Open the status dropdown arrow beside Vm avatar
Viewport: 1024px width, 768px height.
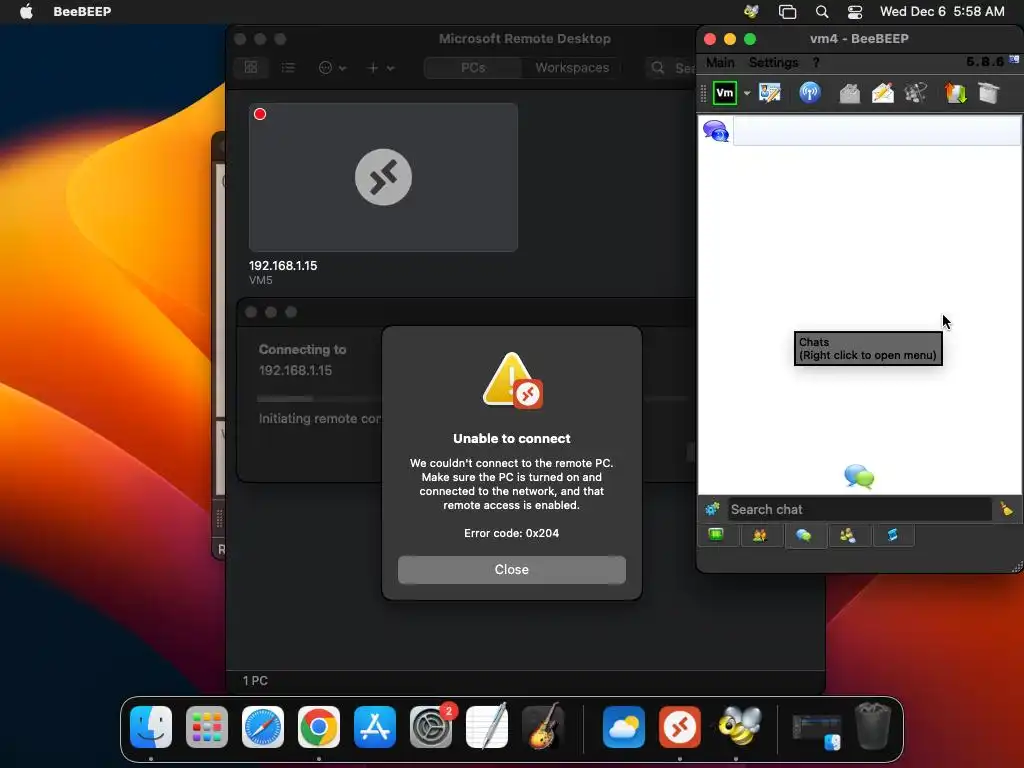(x=746, y=93)
